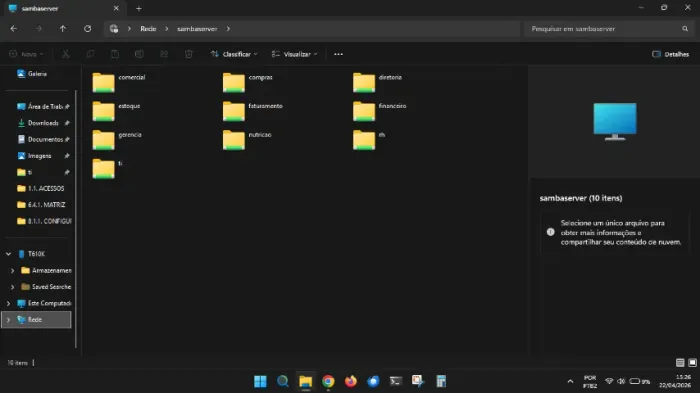Open Firefox from taskbar
This screenshot has height=393, width=700.
(351, 381)
